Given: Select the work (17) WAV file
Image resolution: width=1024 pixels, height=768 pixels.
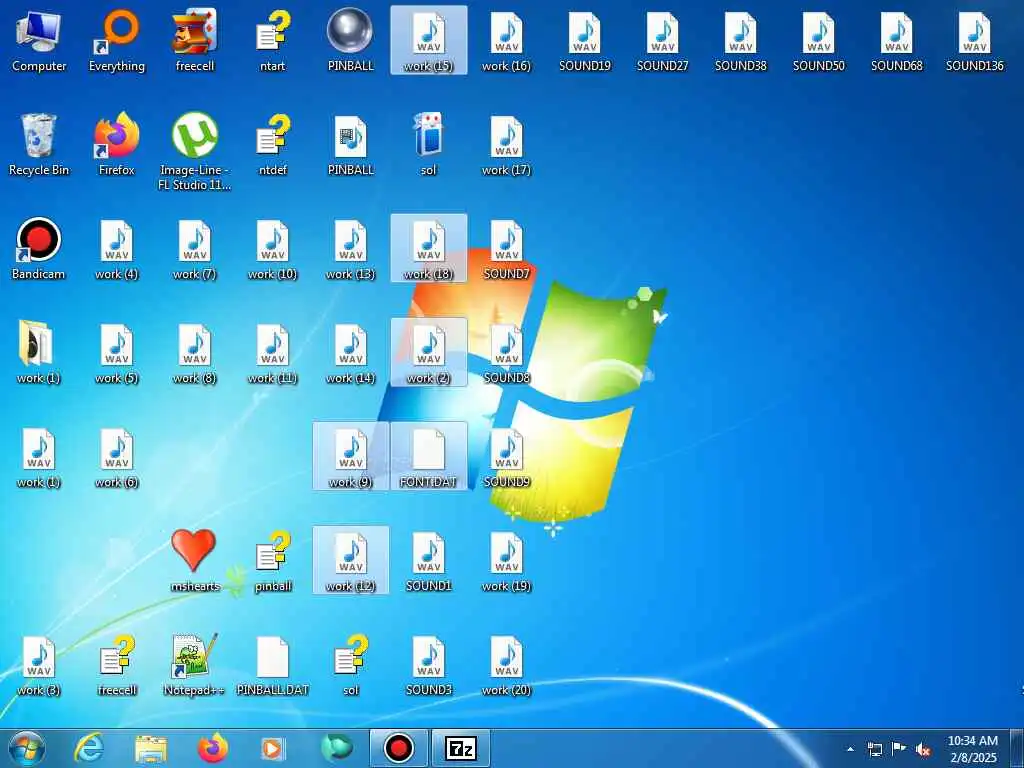Looking at the screenshot, I should [506, 144].
